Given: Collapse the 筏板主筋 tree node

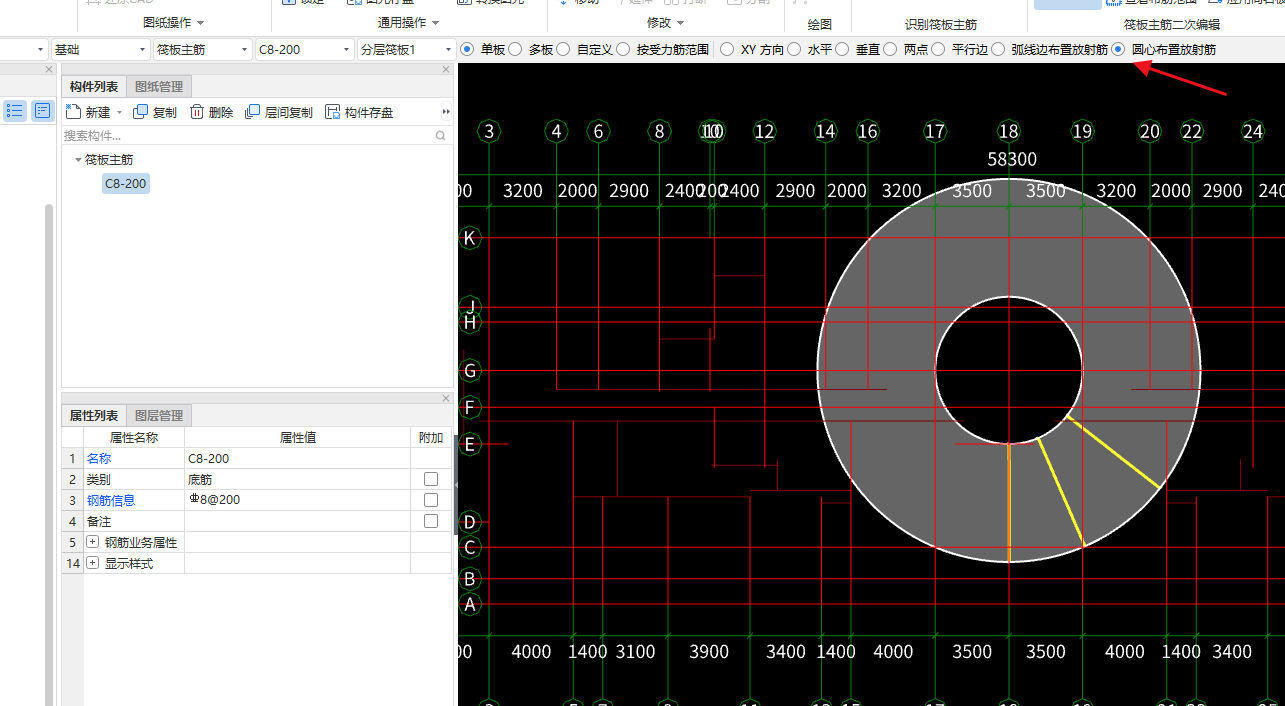Looking at the screenshot, I should pos(78,159).
